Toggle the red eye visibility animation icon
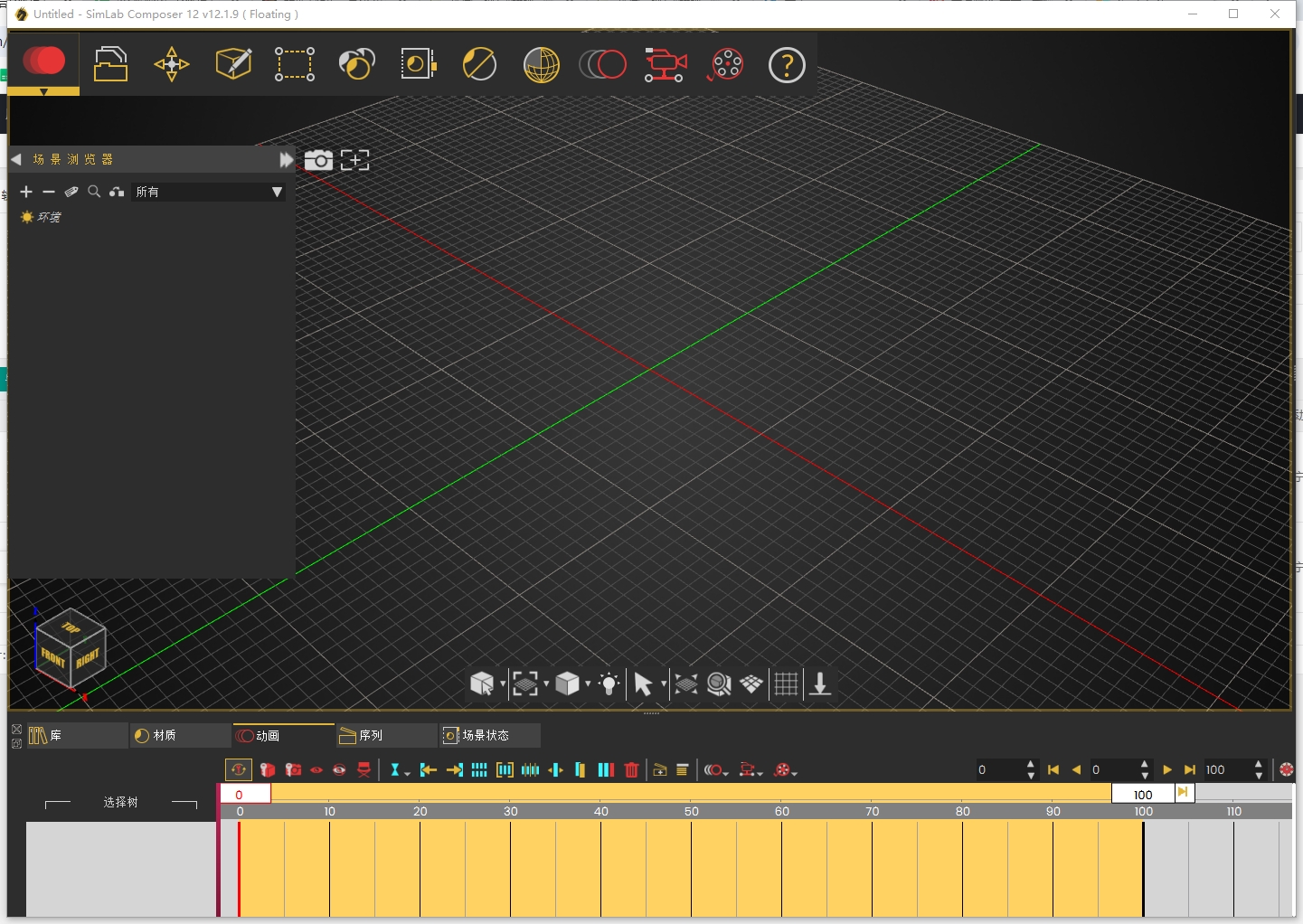1303x924 pixels. click(x=316, y=770)
